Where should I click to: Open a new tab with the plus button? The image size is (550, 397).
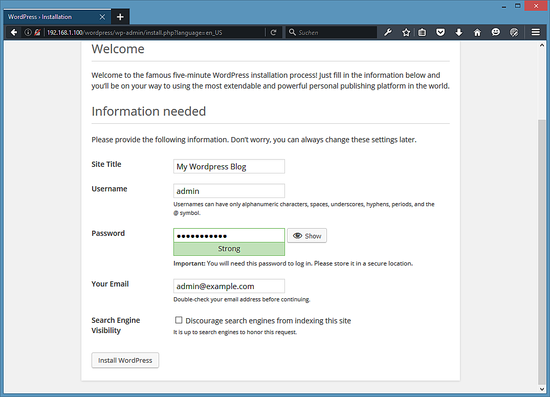pyautogui.click(x=120, y=17)
